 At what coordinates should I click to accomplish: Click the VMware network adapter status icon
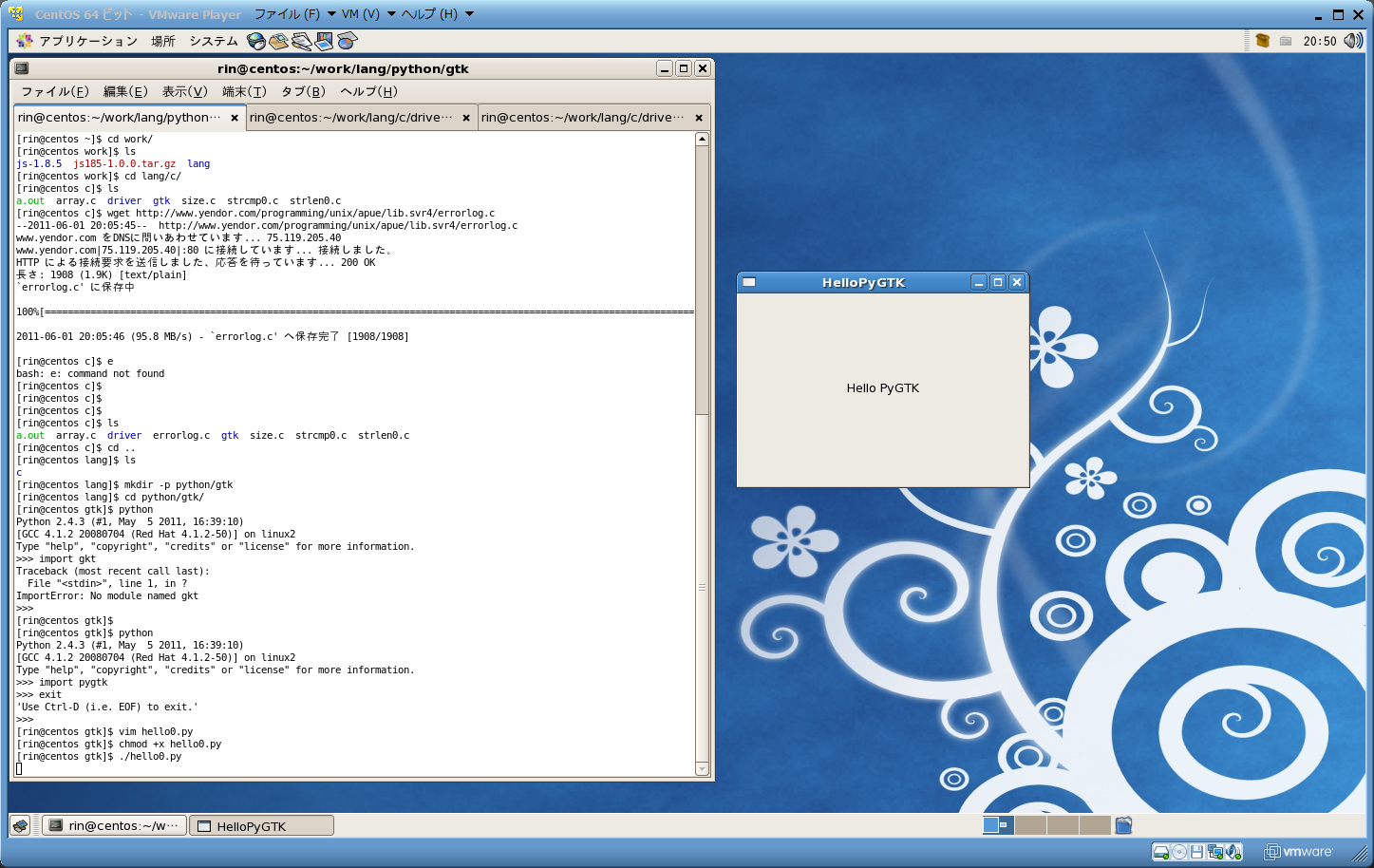click(1215, 852)
